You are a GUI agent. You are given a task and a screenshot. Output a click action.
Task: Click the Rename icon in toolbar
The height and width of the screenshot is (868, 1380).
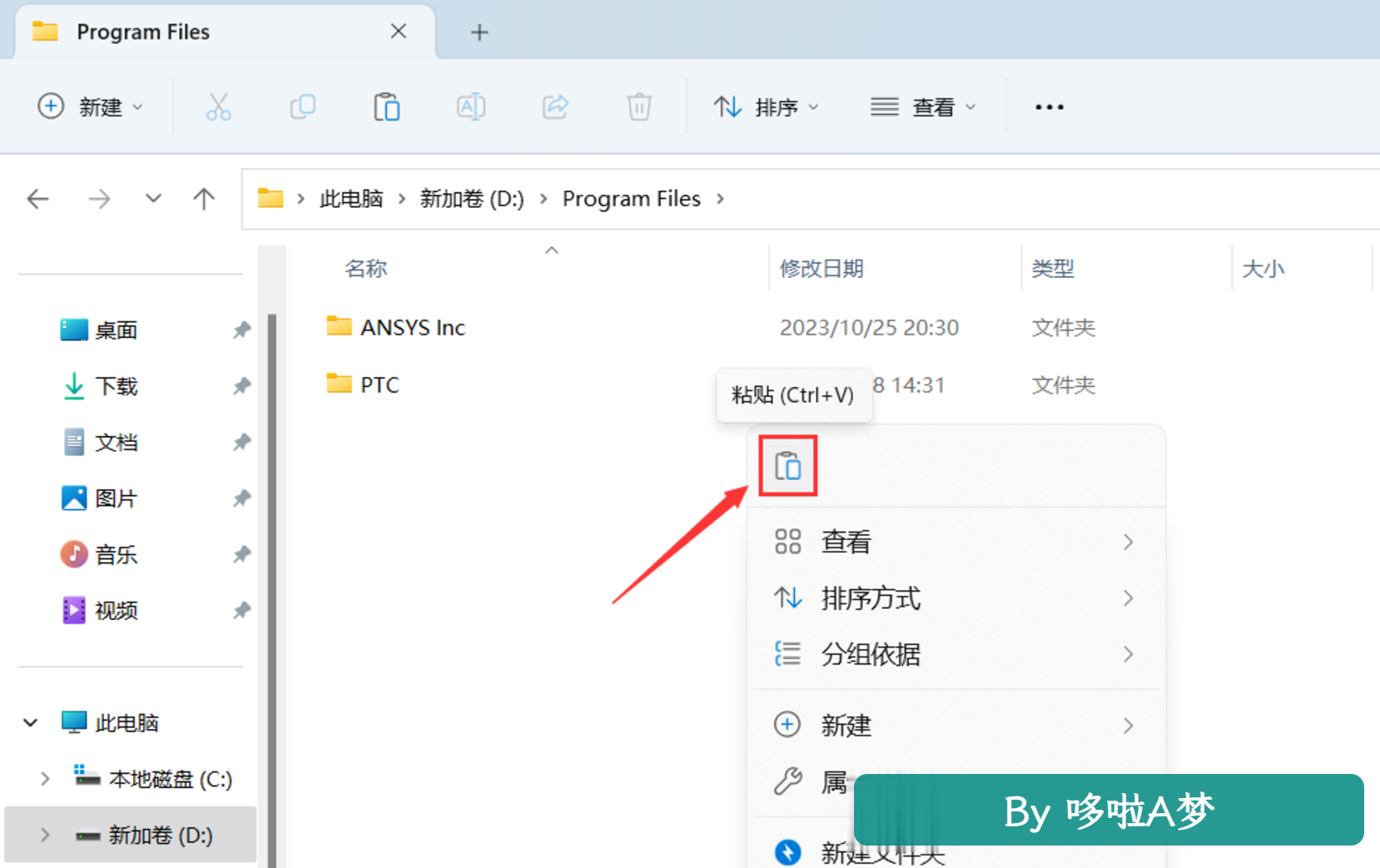(x=471, y=107)
